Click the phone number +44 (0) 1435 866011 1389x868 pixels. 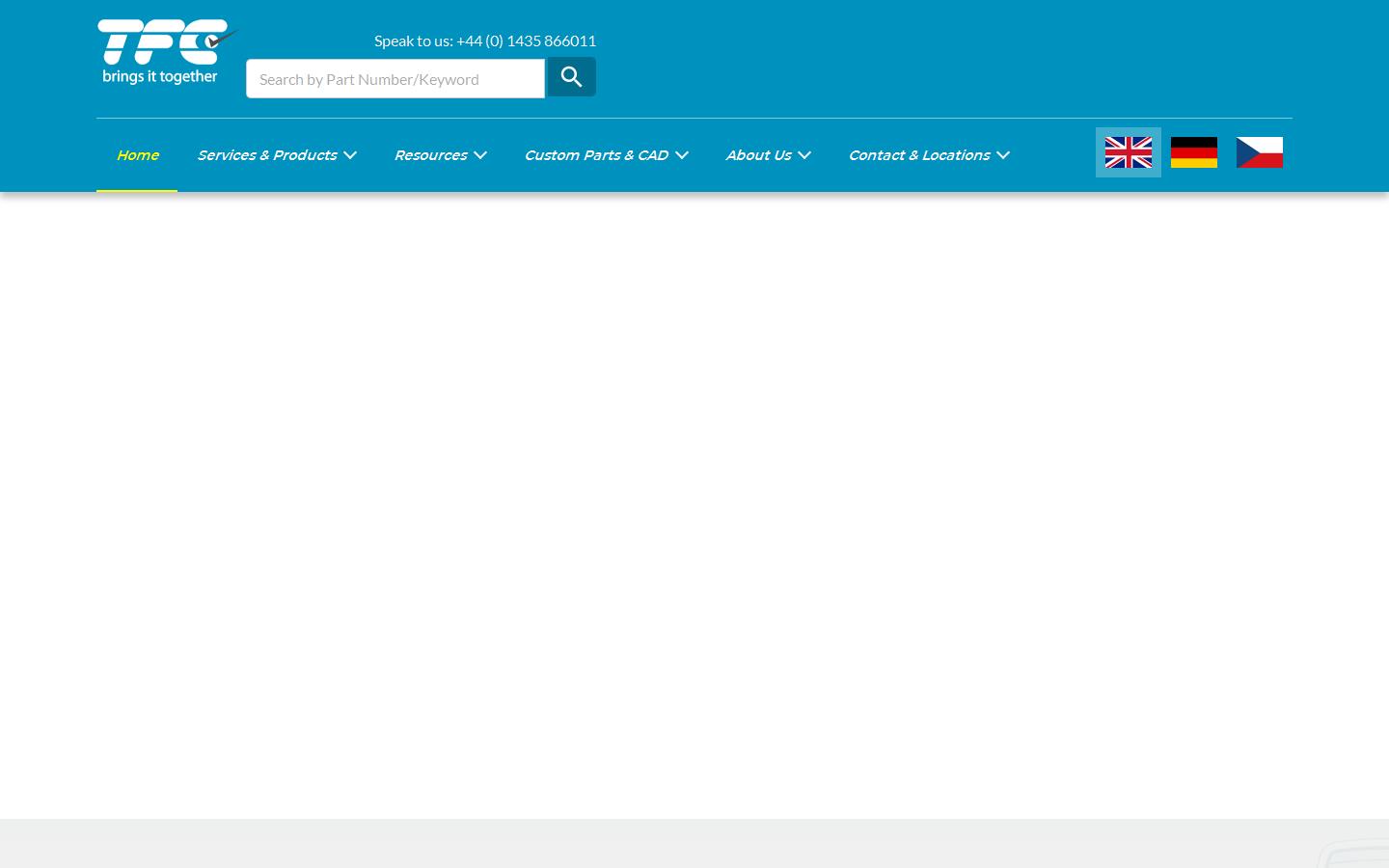(x=526, y=41)
